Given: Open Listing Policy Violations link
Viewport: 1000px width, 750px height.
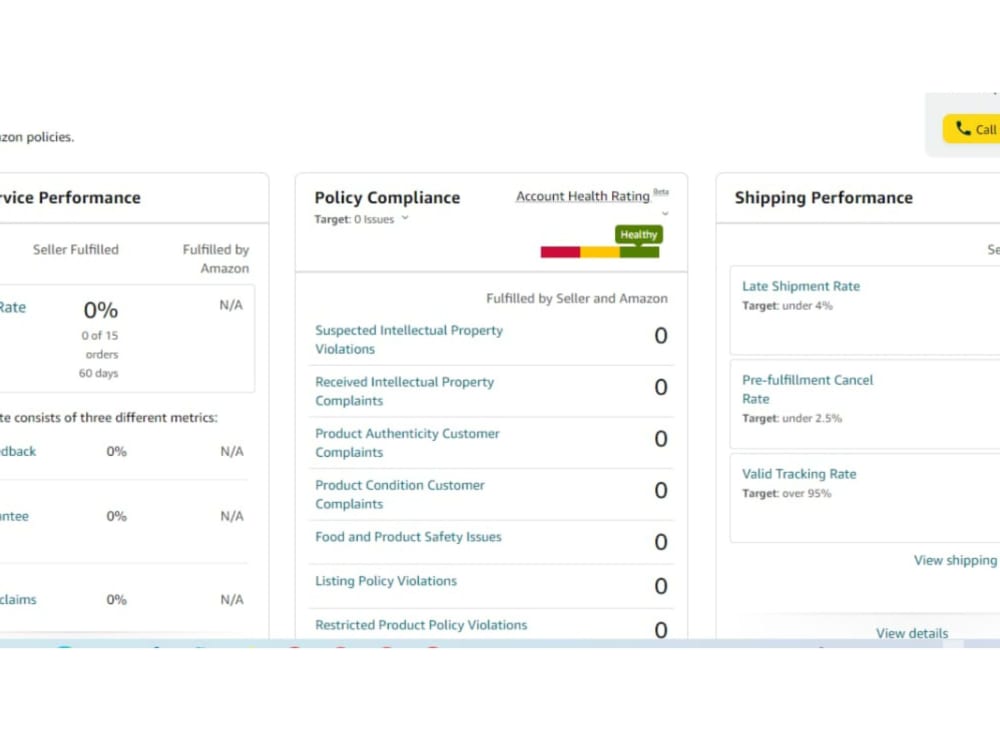Looking at the screenshot, I should click(386, 581).
